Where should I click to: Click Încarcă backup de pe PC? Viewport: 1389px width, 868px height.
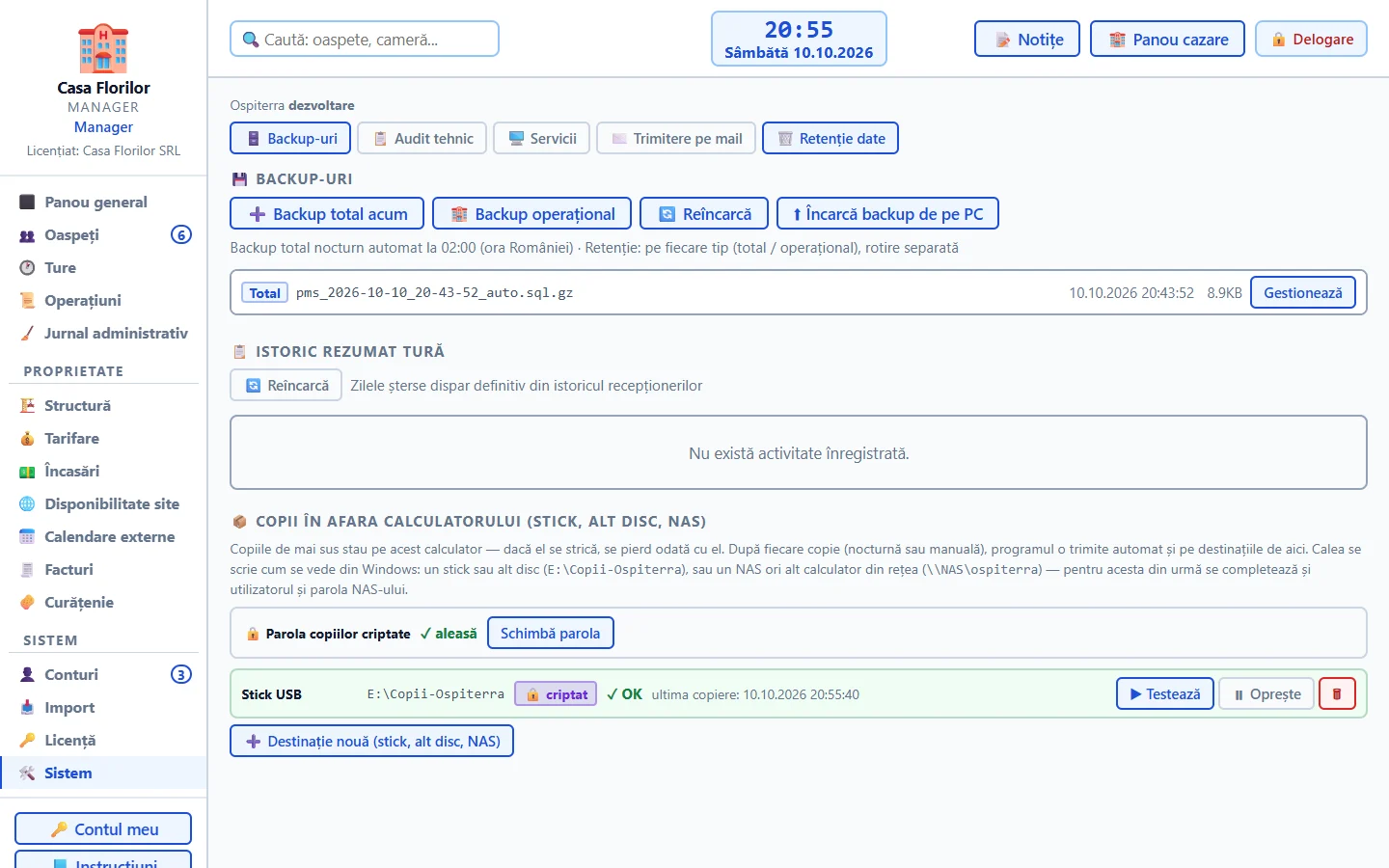[887, 213]
